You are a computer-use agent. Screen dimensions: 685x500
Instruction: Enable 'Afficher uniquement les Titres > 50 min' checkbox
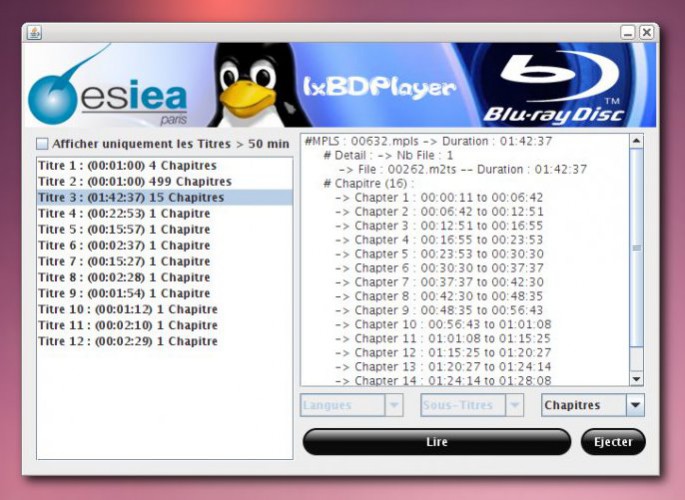pyautogui.click(x=42, y=144)
